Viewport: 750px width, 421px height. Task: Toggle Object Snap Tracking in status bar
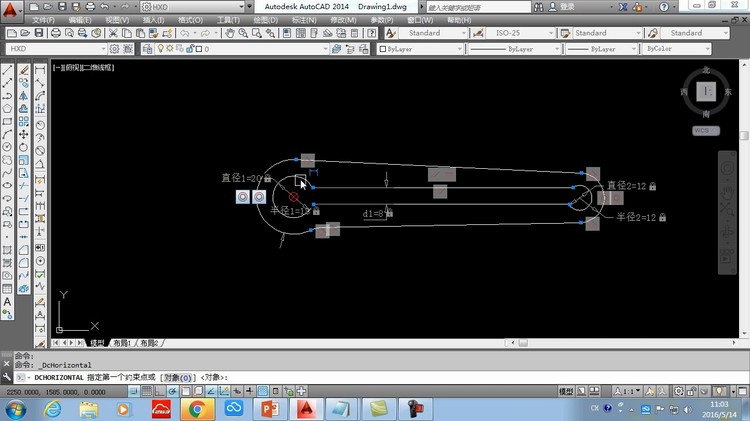[211, 391]
